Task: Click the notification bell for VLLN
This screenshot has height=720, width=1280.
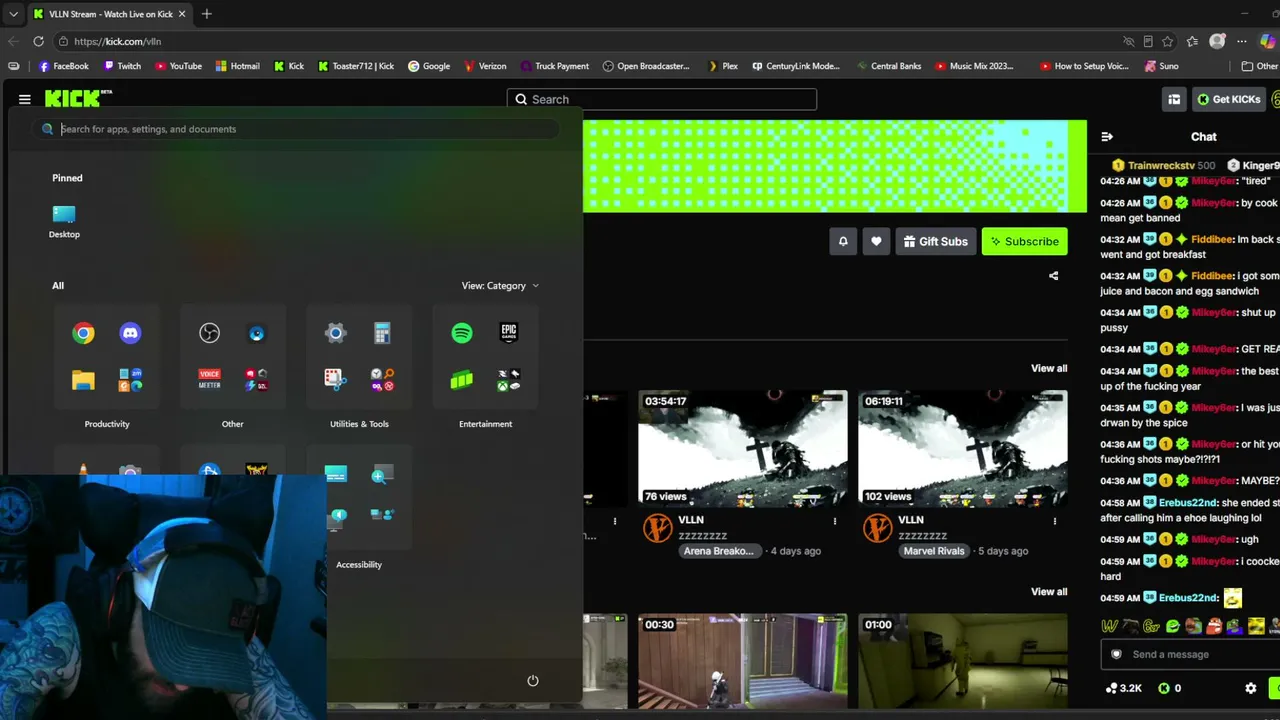Action: (x=843, y=241)
